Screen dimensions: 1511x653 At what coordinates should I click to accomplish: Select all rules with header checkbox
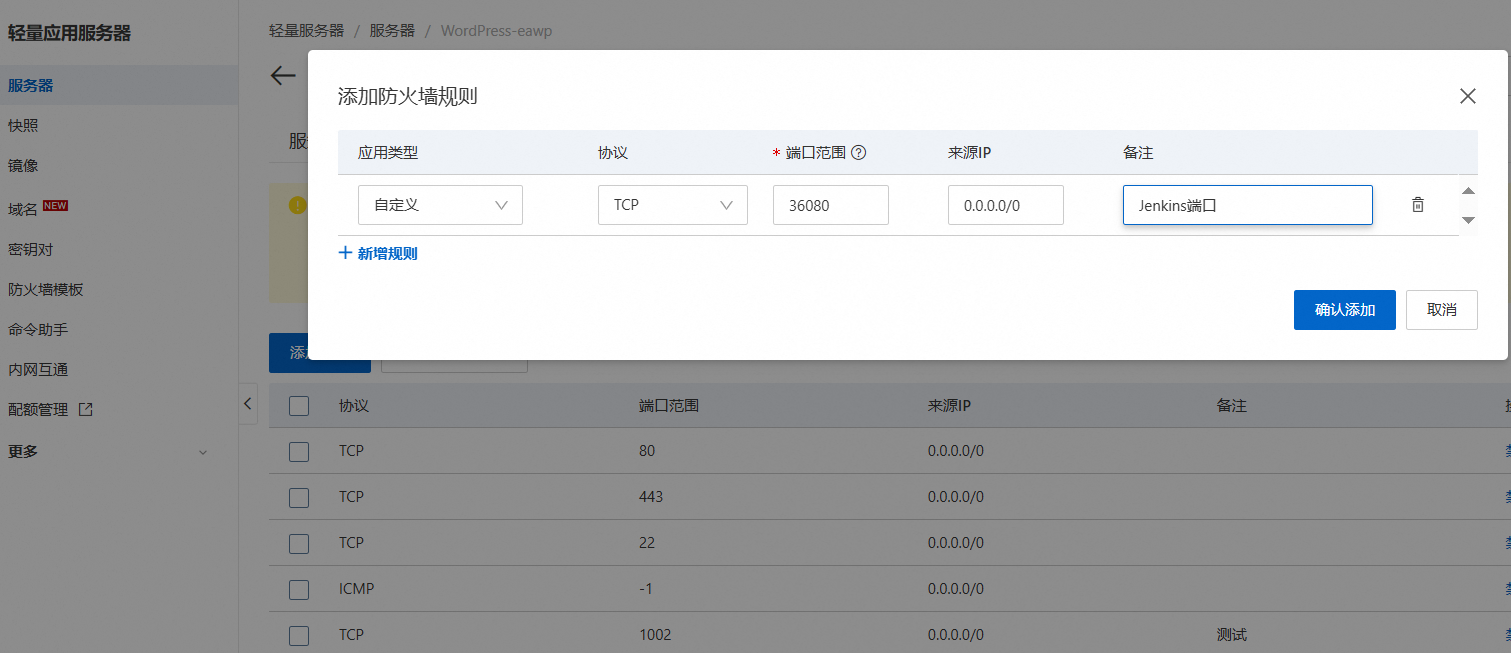pyautogui.click(x=299, y=406)
